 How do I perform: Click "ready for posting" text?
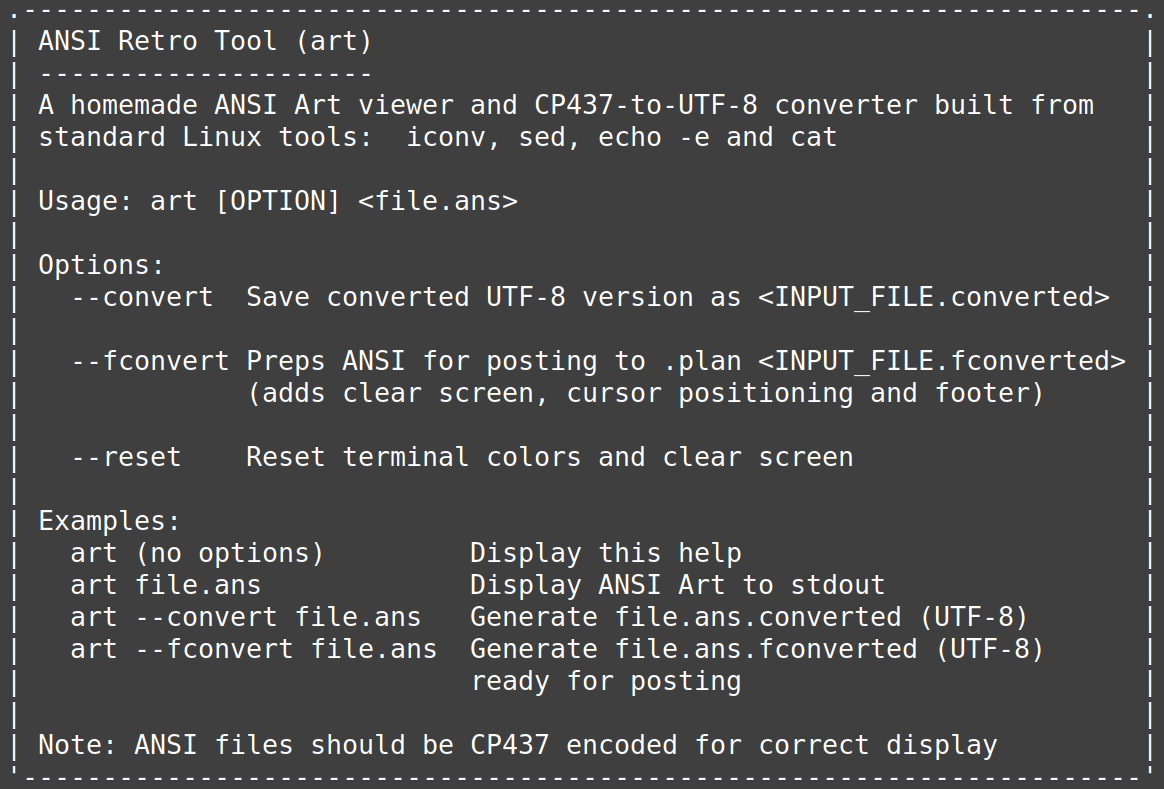605,681
